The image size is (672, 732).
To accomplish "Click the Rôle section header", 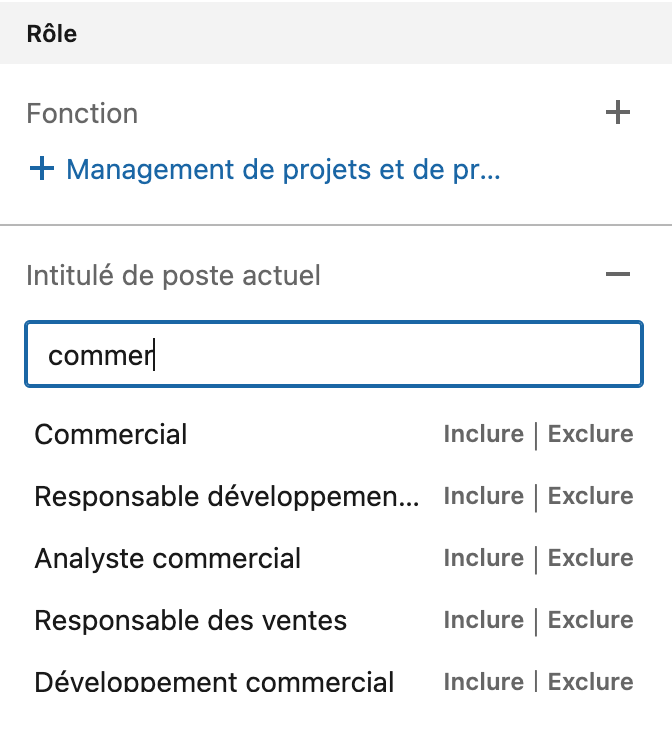I will [52, 34].
